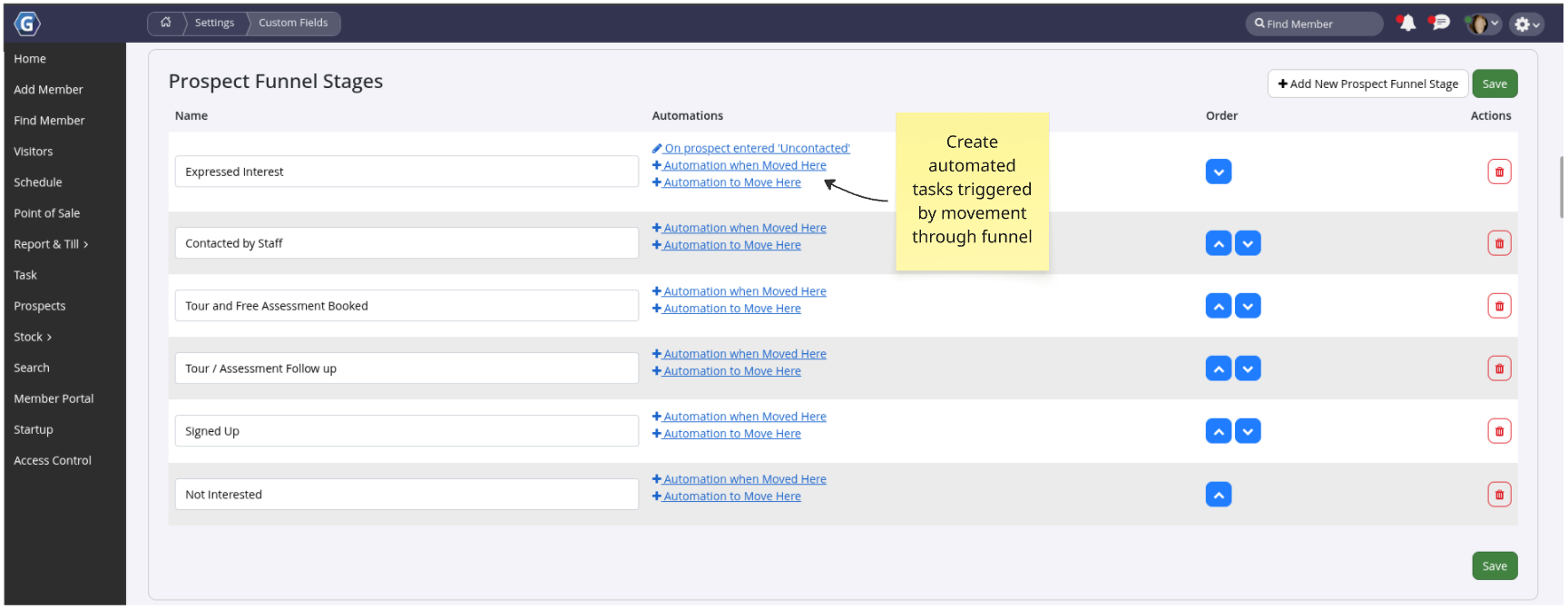Click the Find Member search field
1568x609 pixels.
[x=1314, y=24]
